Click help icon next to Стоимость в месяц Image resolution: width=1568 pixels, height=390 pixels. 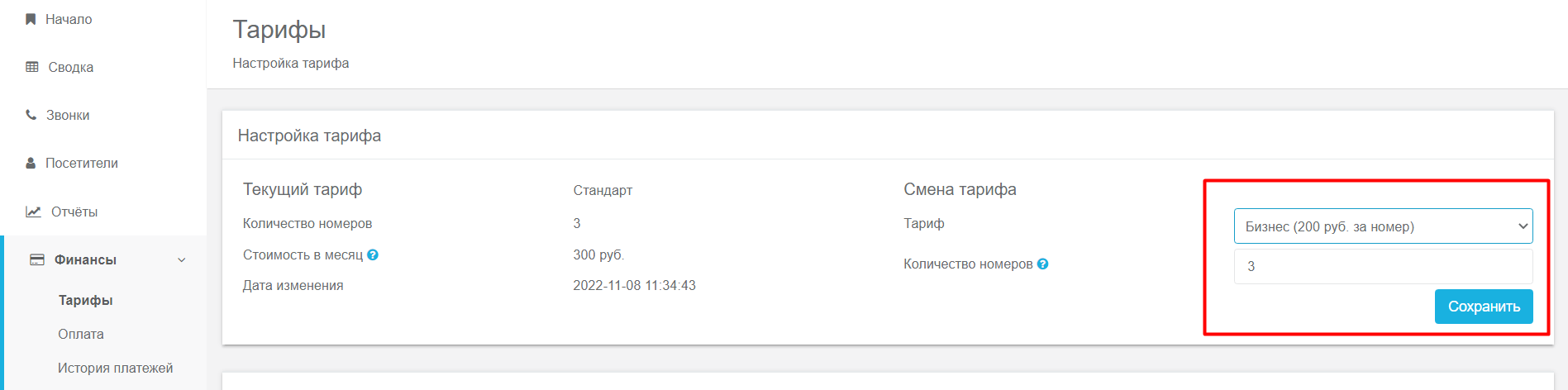(x=373, y=255)
